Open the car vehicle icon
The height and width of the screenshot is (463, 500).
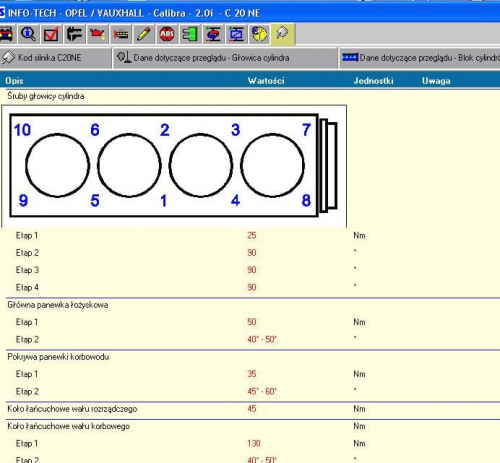point(7,34)
